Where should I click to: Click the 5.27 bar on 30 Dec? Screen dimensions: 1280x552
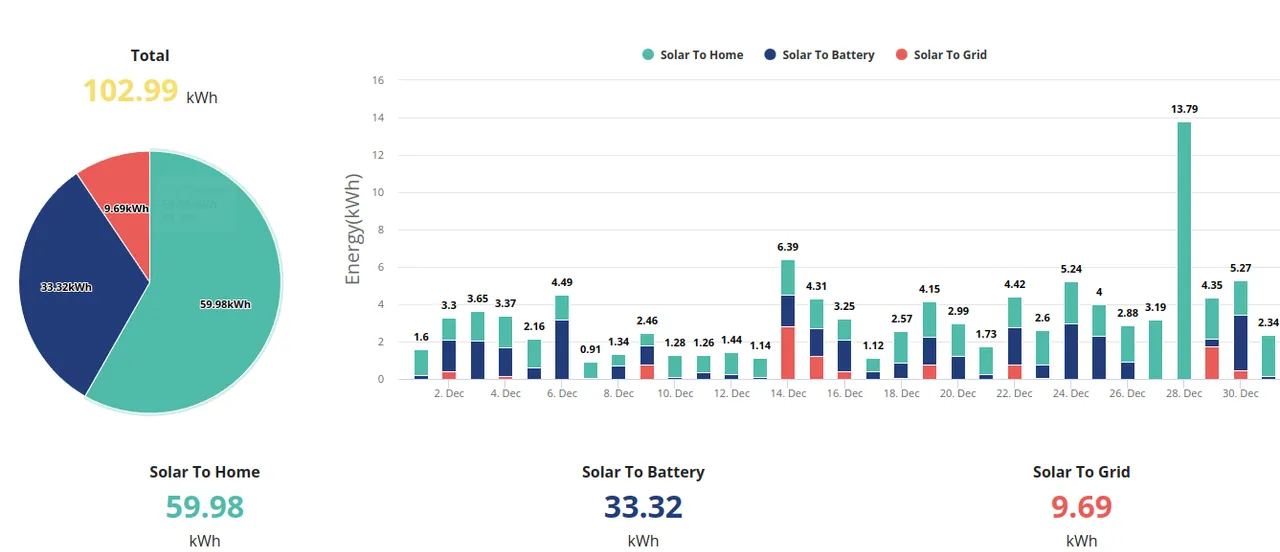pos(1241,330)
